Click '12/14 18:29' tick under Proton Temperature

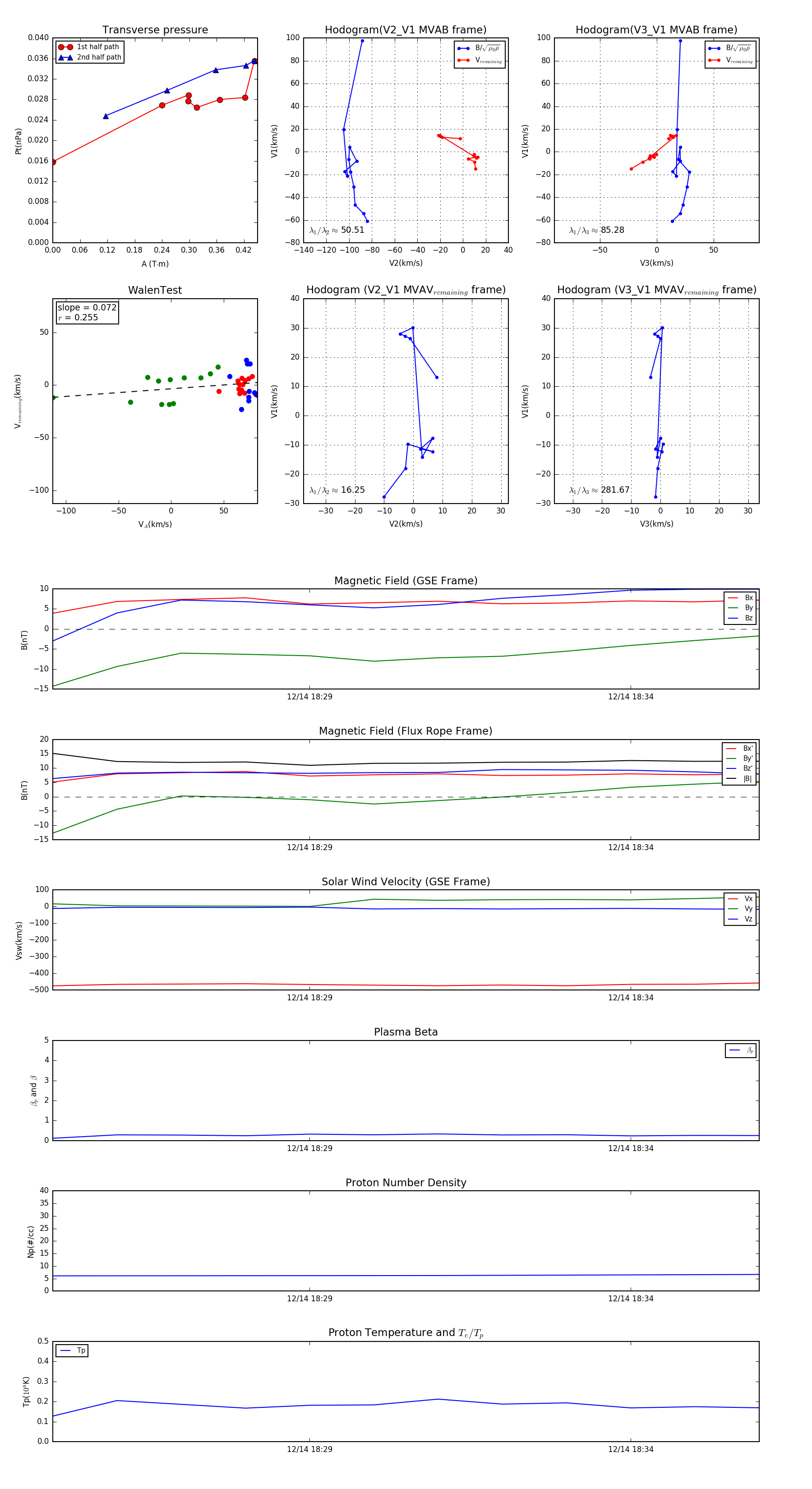(x=310, y=1450)
